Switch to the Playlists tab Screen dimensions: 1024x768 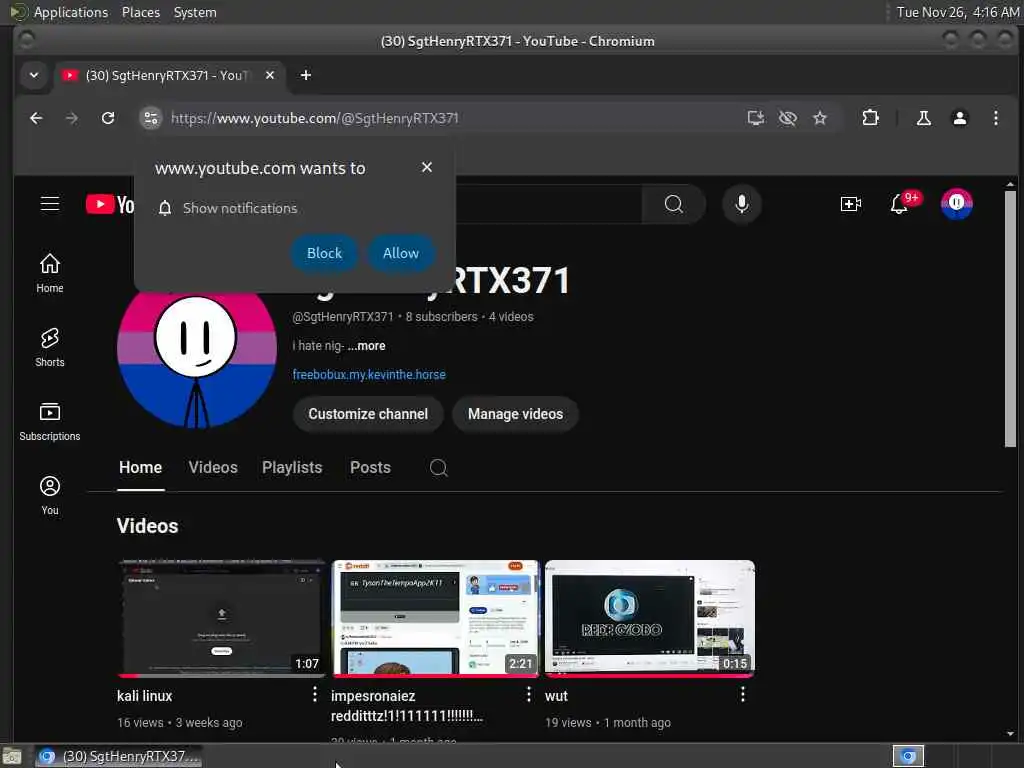[x=292, y=468]
